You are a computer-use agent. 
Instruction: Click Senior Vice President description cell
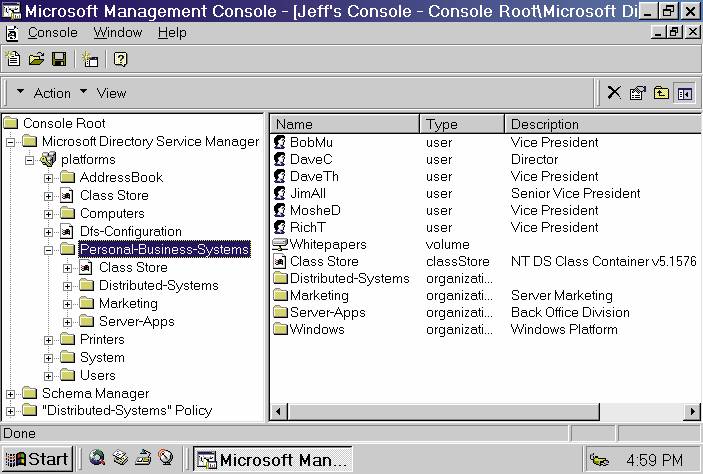pos(575,193)
